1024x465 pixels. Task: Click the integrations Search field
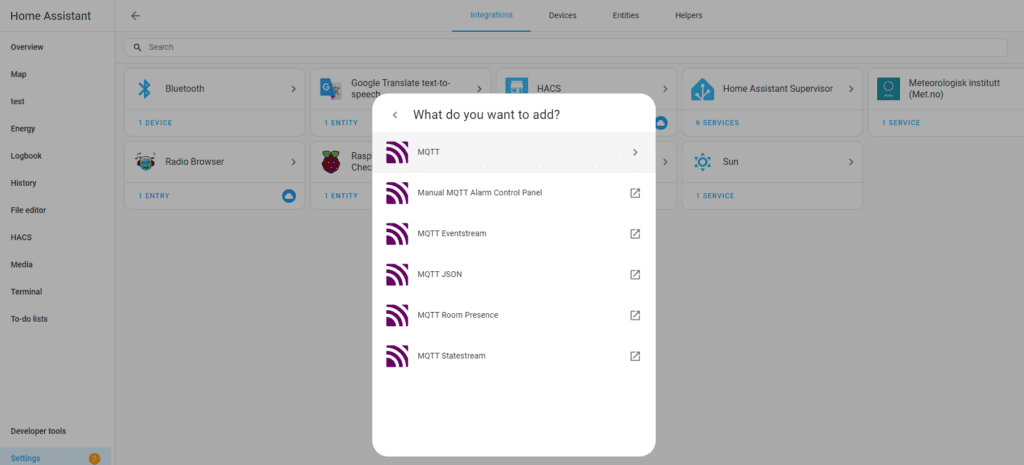[566, 48]
